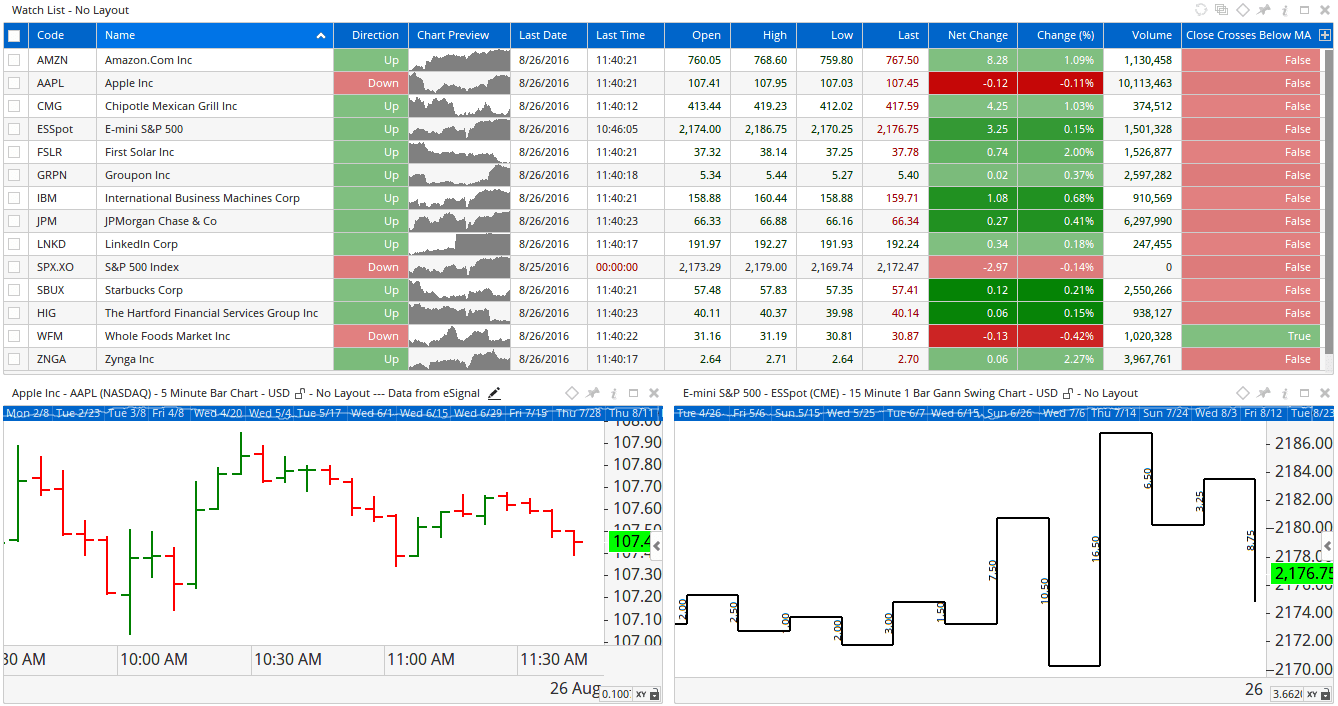Click the green 107.4 price label on Apple chart
This screenshot has width=1338, height=706.
click(x=629, y=542)
